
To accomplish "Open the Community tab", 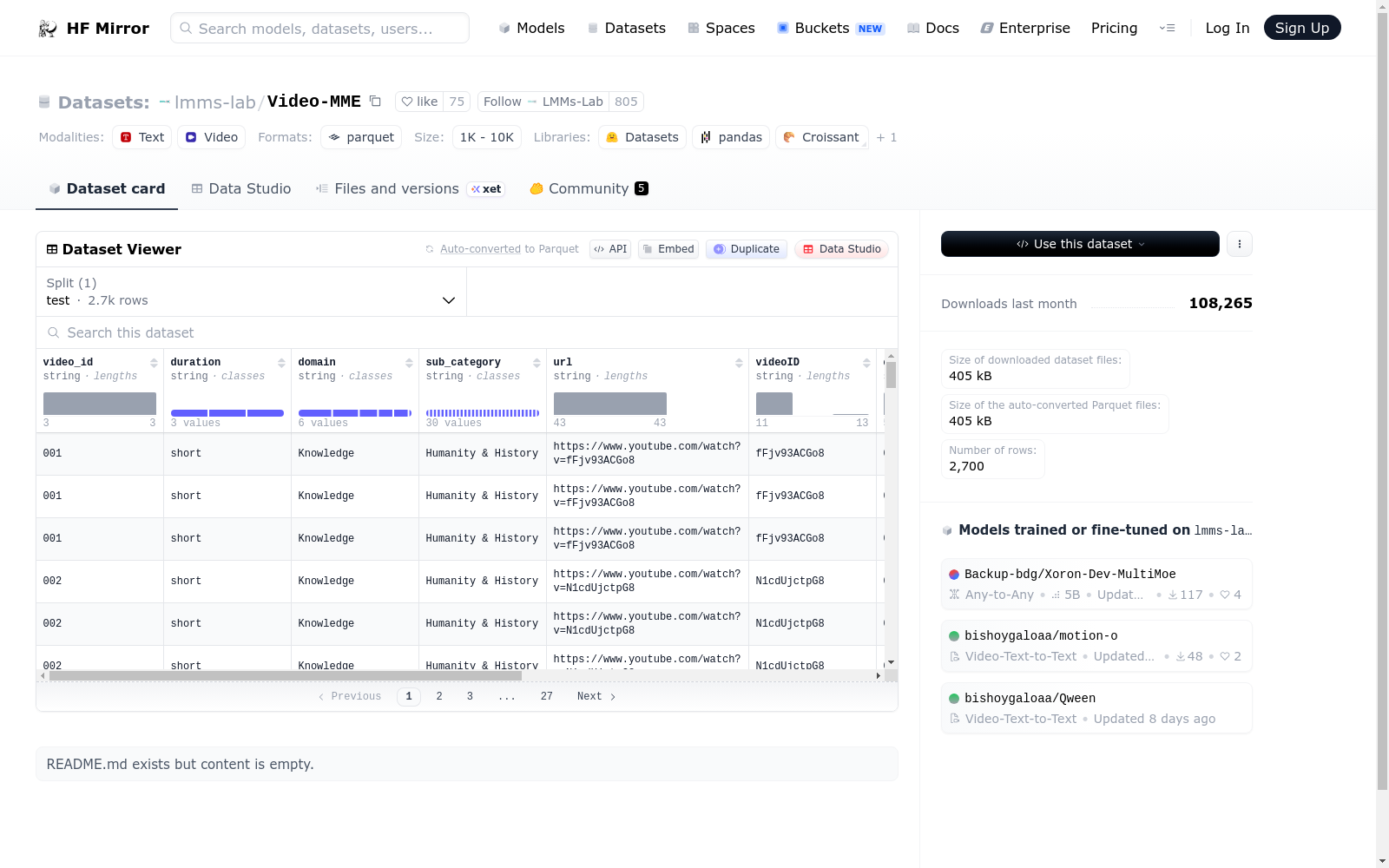I will coord(589,188).
